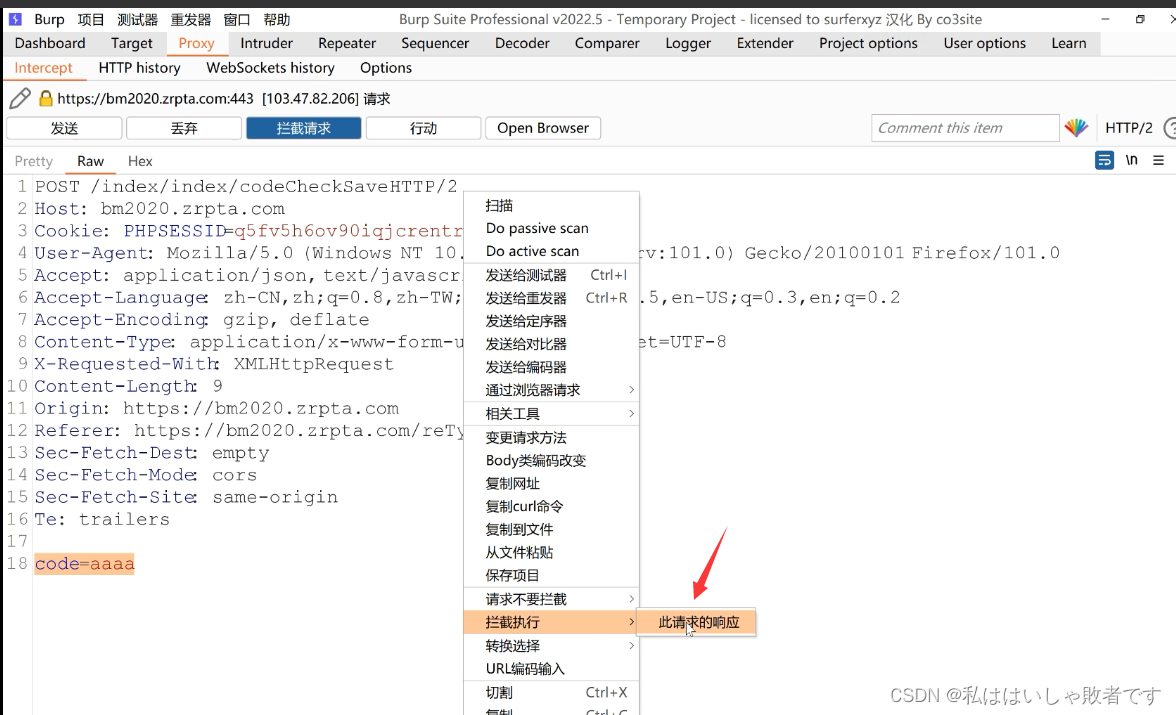Switch to the Sequencer tab
The width and height of the screenshot is (1176, 715).
coord(435,44)
